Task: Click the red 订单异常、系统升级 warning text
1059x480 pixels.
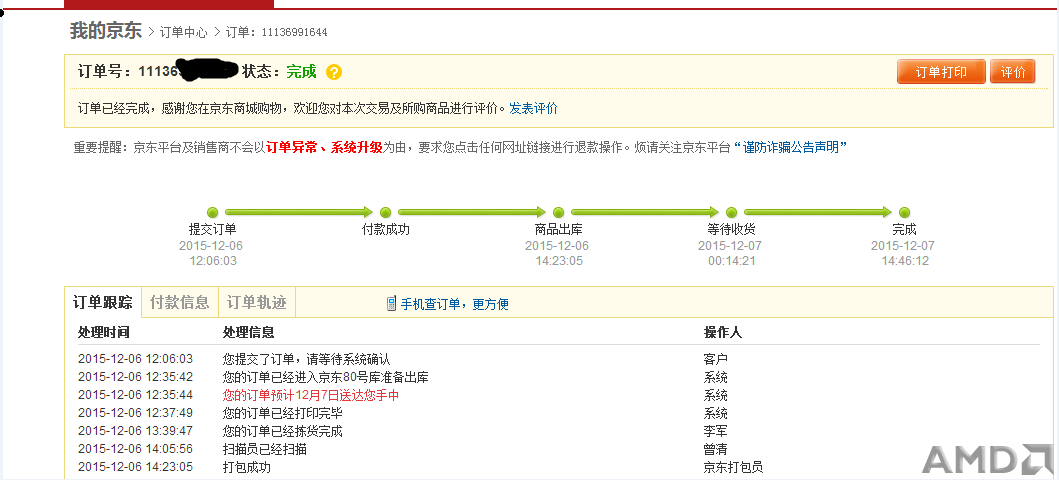Action: (324, 147)
